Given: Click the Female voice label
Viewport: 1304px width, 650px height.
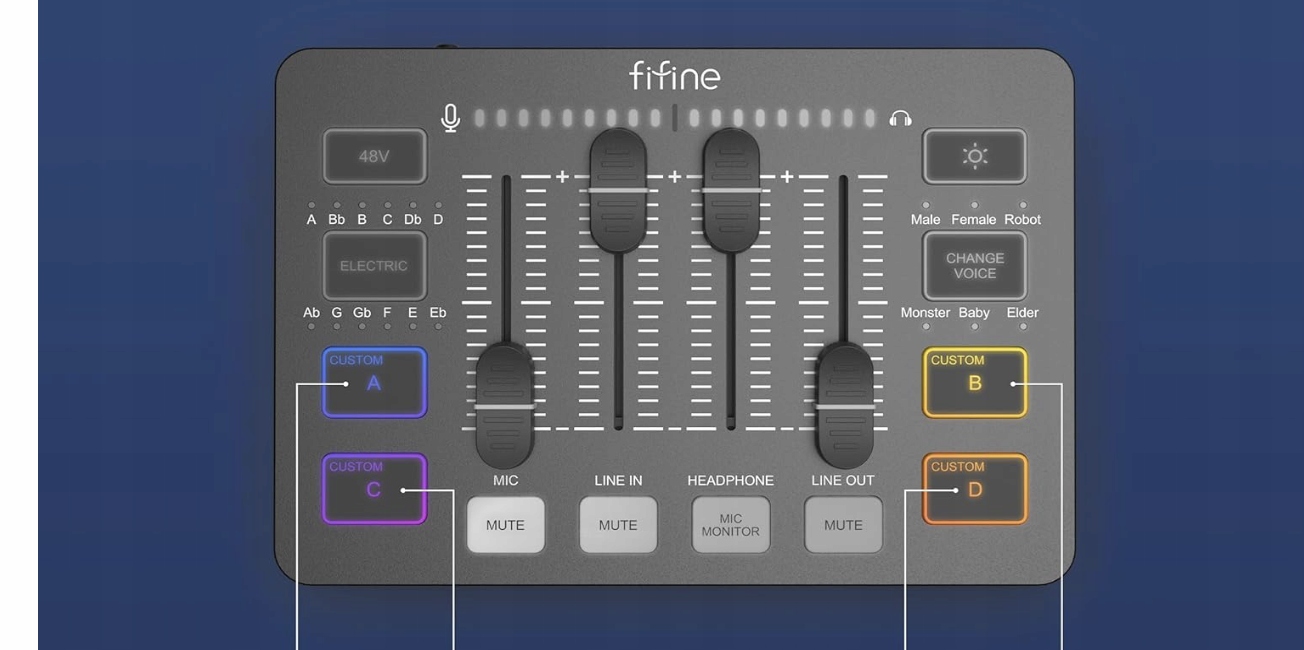Looking at the screenshot, I should [973, 219].
